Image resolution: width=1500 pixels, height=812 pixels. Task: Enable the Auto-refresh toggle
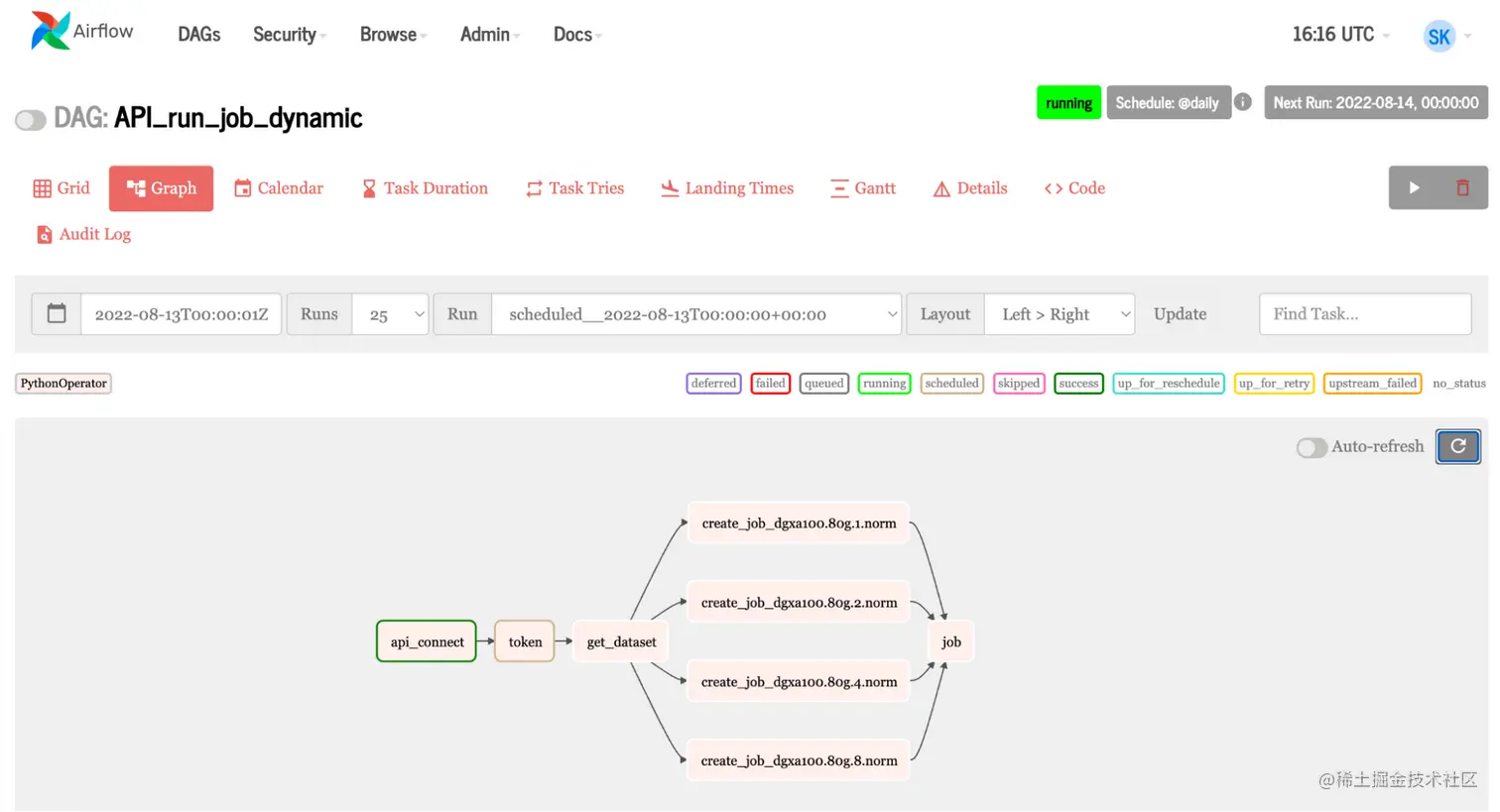1312,447
